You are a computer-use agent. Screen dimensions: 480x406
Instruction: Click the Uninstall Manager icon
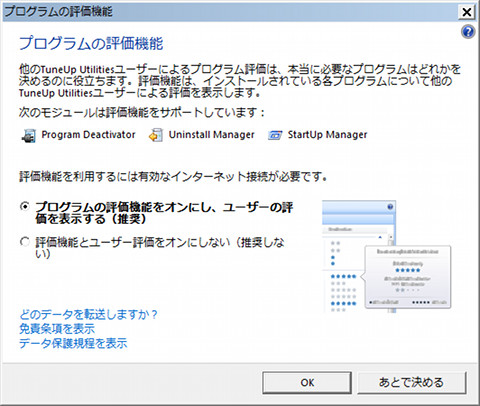(156, 135)
